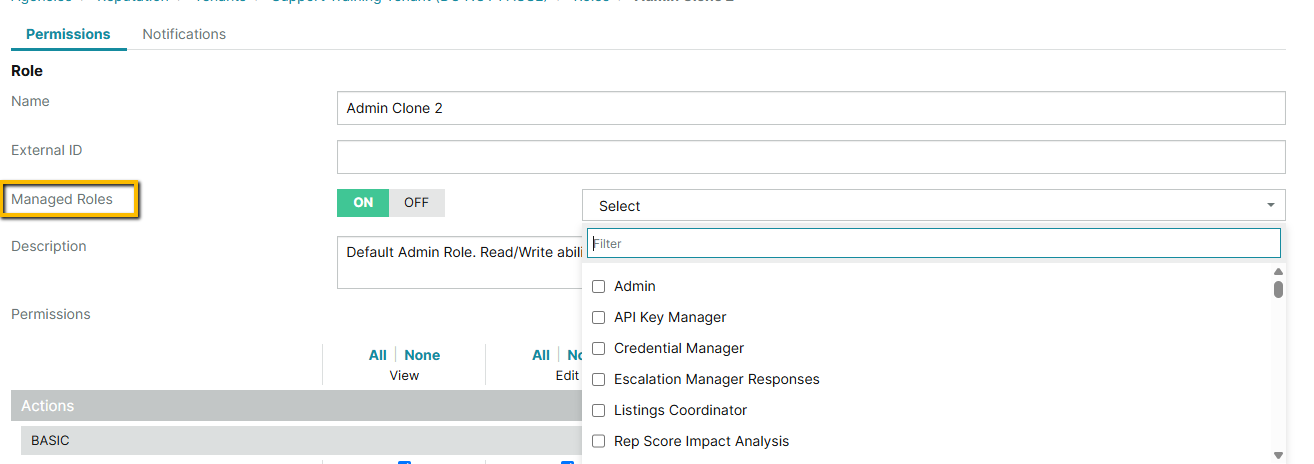Turn Managed Roles OFF
This screenshot has width=1314, height=464.
(x=417, y=203)
